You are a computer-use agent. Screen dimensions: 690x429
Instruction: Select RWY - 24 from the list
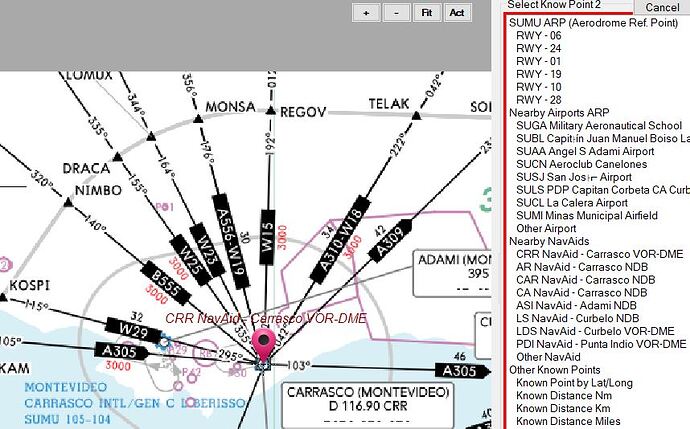(x=539, y=48)
